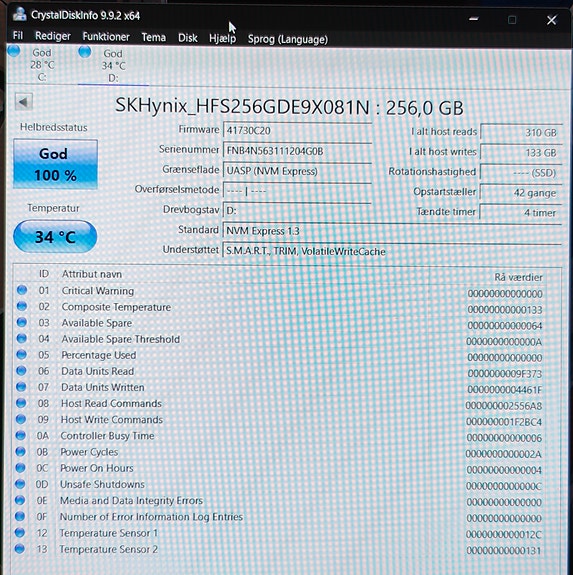Click status dot for Number of Error Information Log Entries

(x=20, y=516)
